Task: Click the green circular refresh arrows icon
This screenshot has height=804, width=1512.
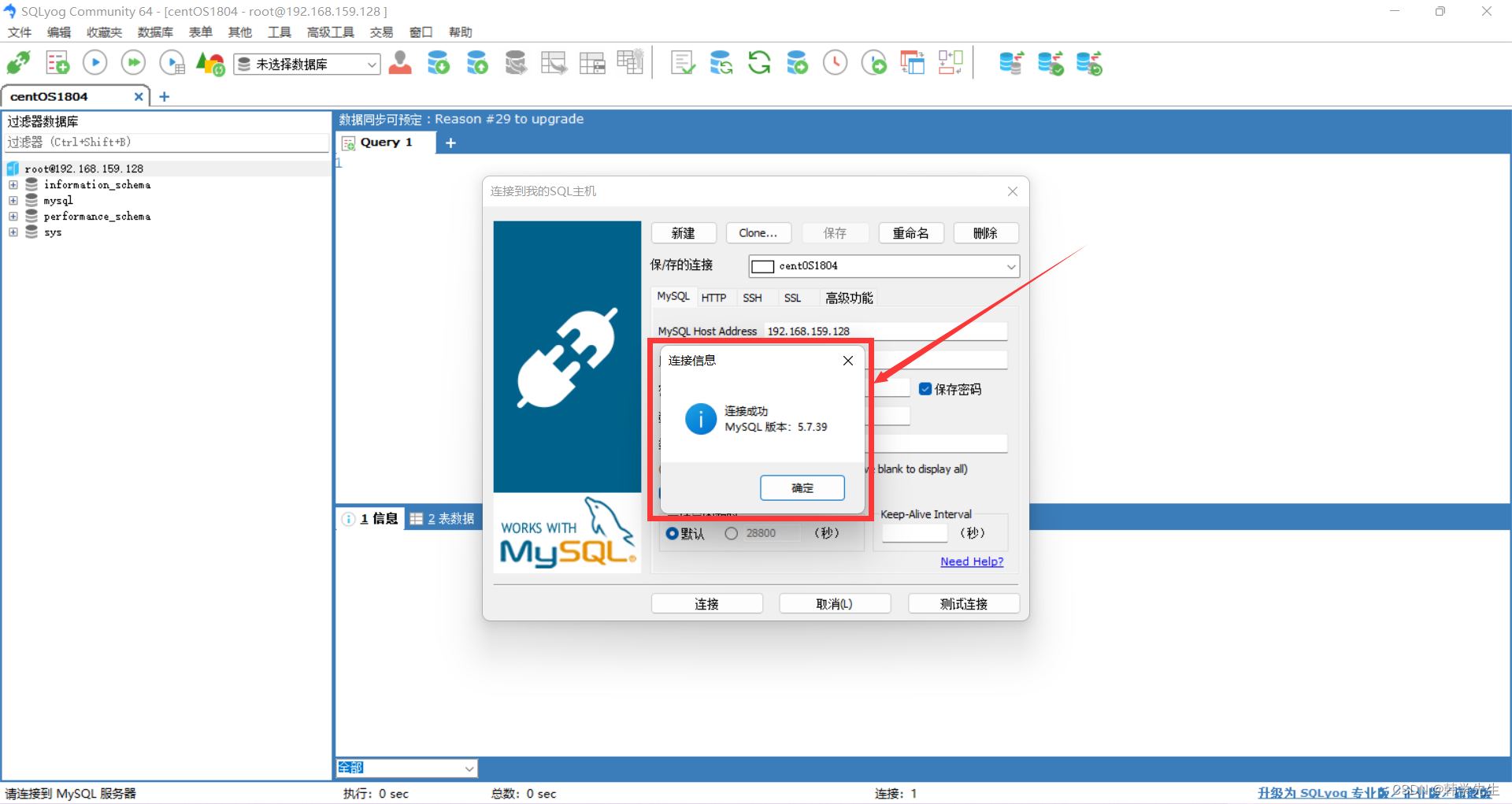Action: tap(759, 62)
